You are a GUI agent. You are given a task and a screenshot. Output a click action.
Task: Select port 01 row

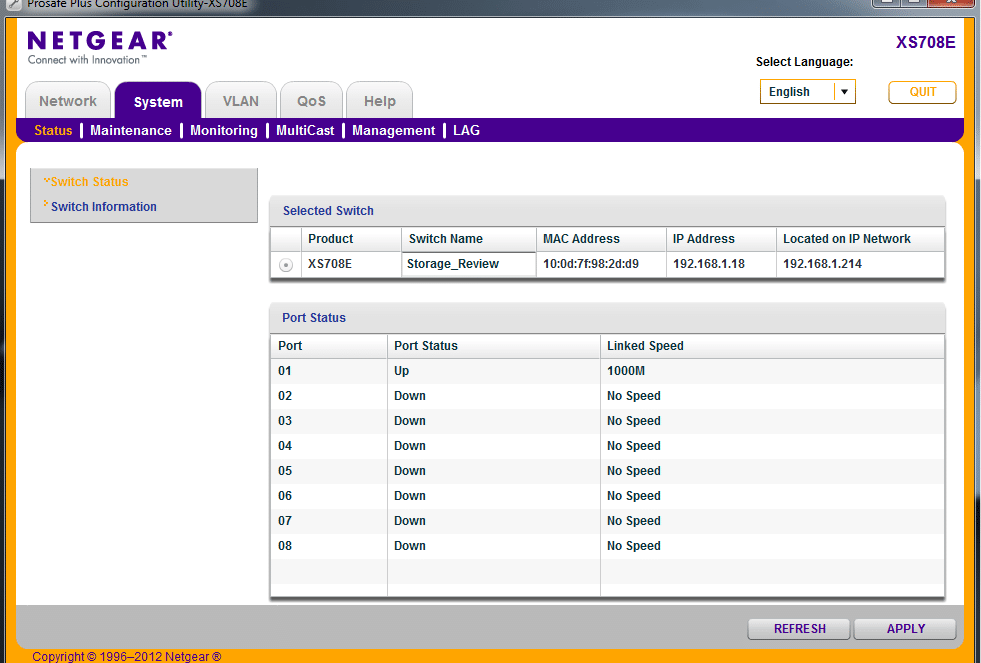(607, 371)
